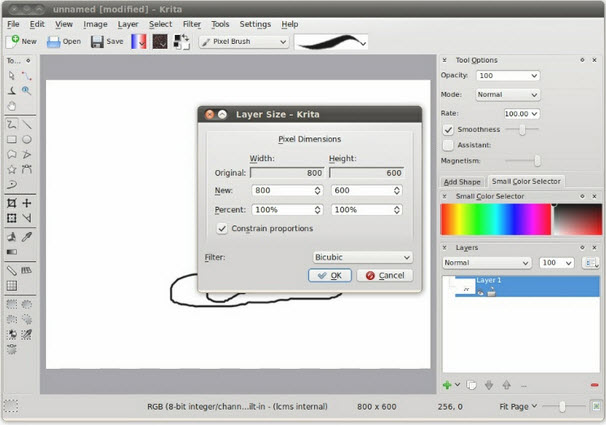Open Tool Options Mode dropdown
Screen dimensions: 606x427
[x=507, y=95]
